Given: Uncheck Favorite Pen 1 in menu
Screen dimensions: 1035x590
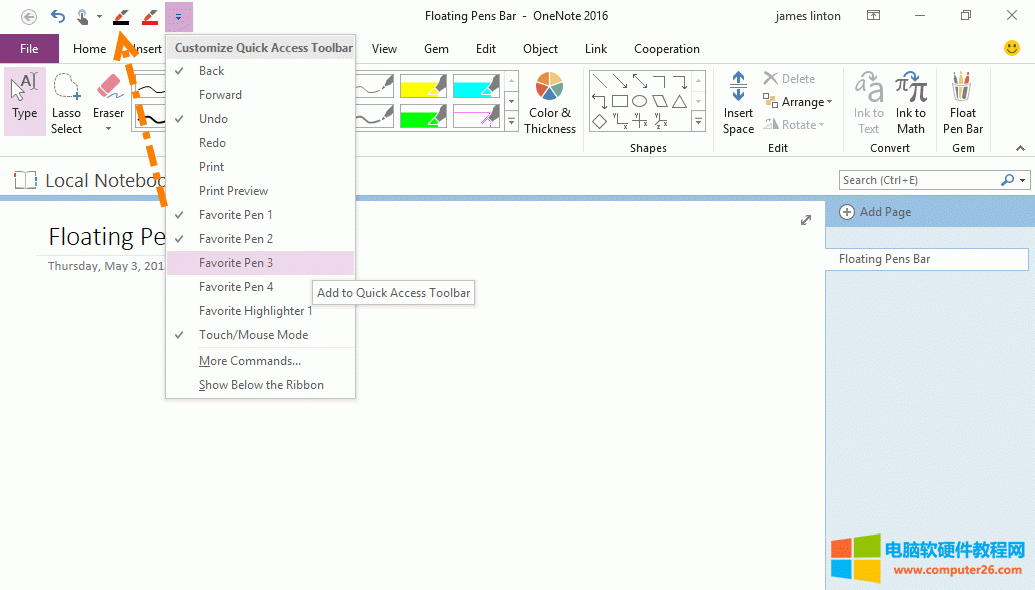Looking at the screenshot, I should [x=235, y=215].
